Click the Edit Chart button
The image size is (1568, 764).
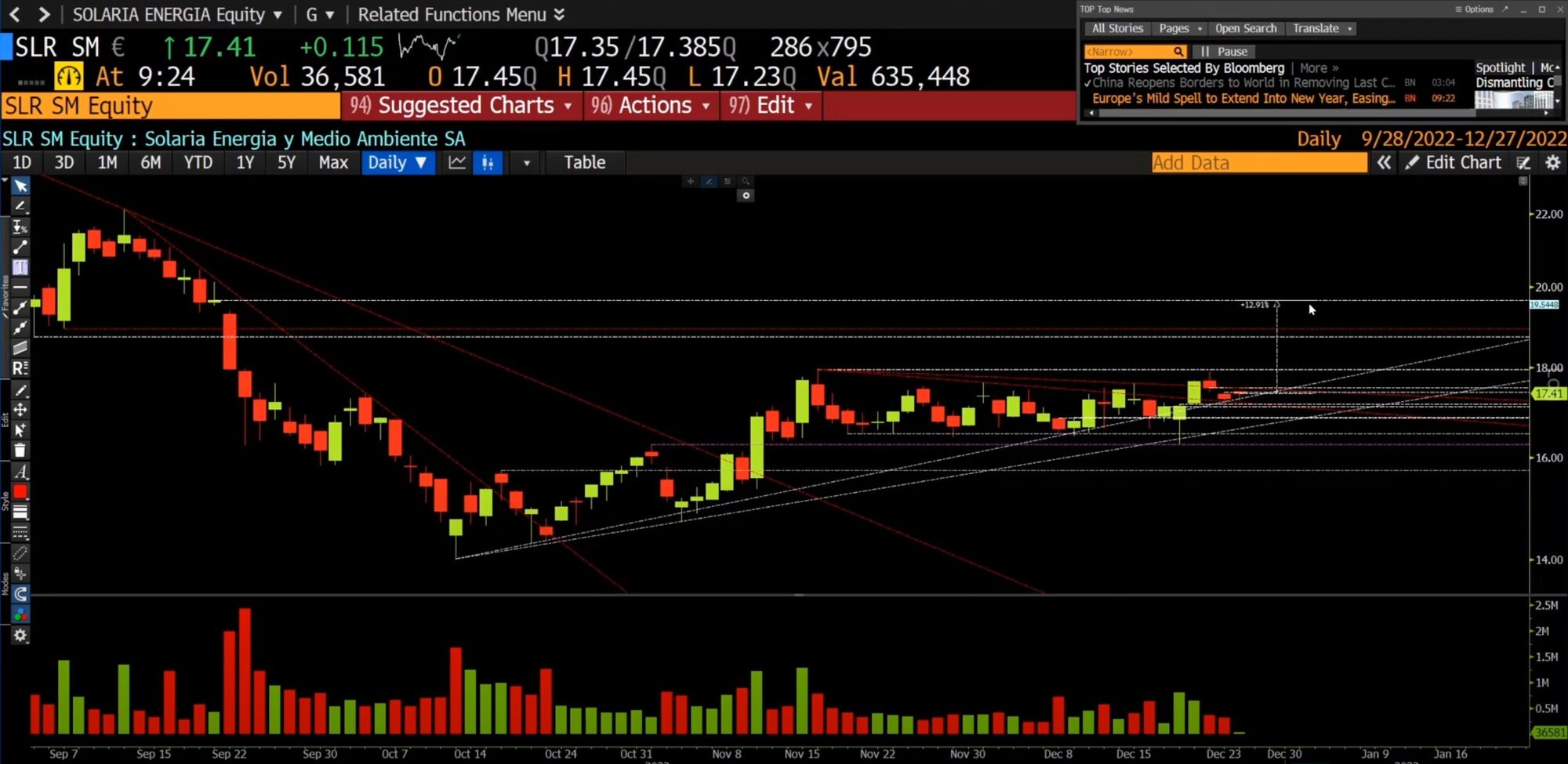tap(1454, 162)
